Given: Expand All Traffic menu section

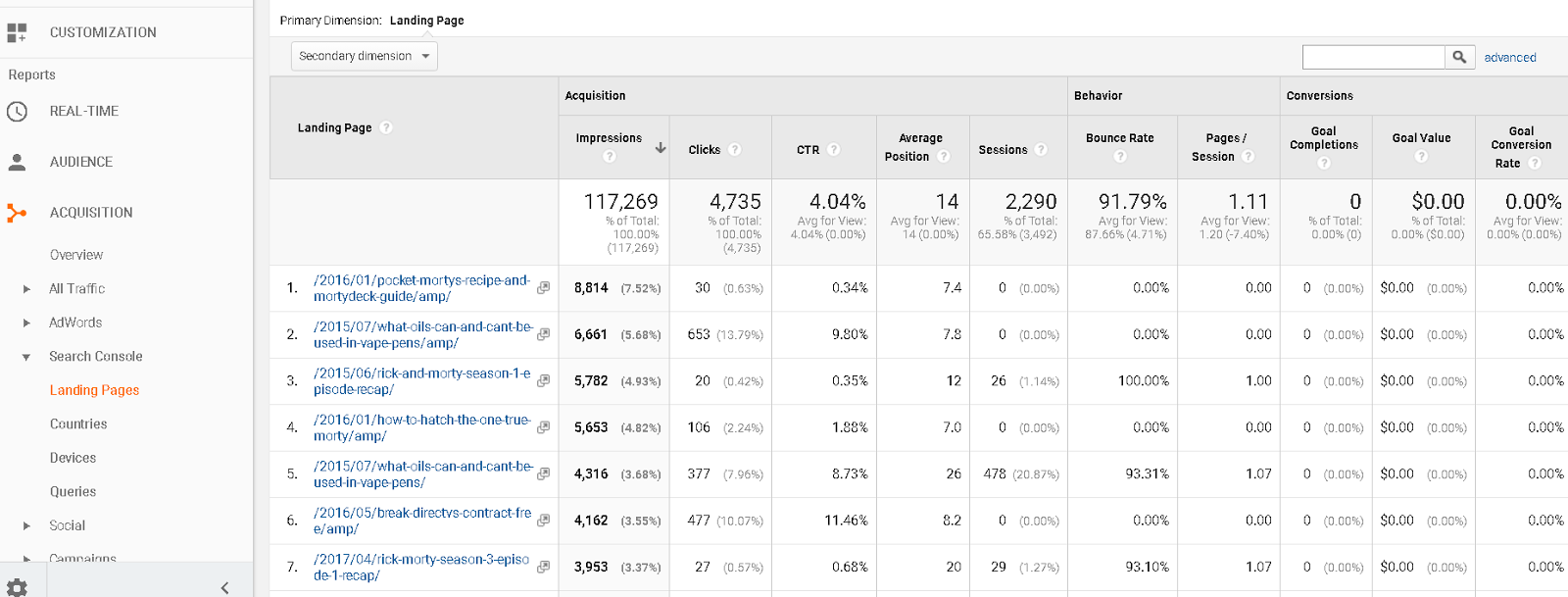Looking at the screenshot, I should point(26,289).
